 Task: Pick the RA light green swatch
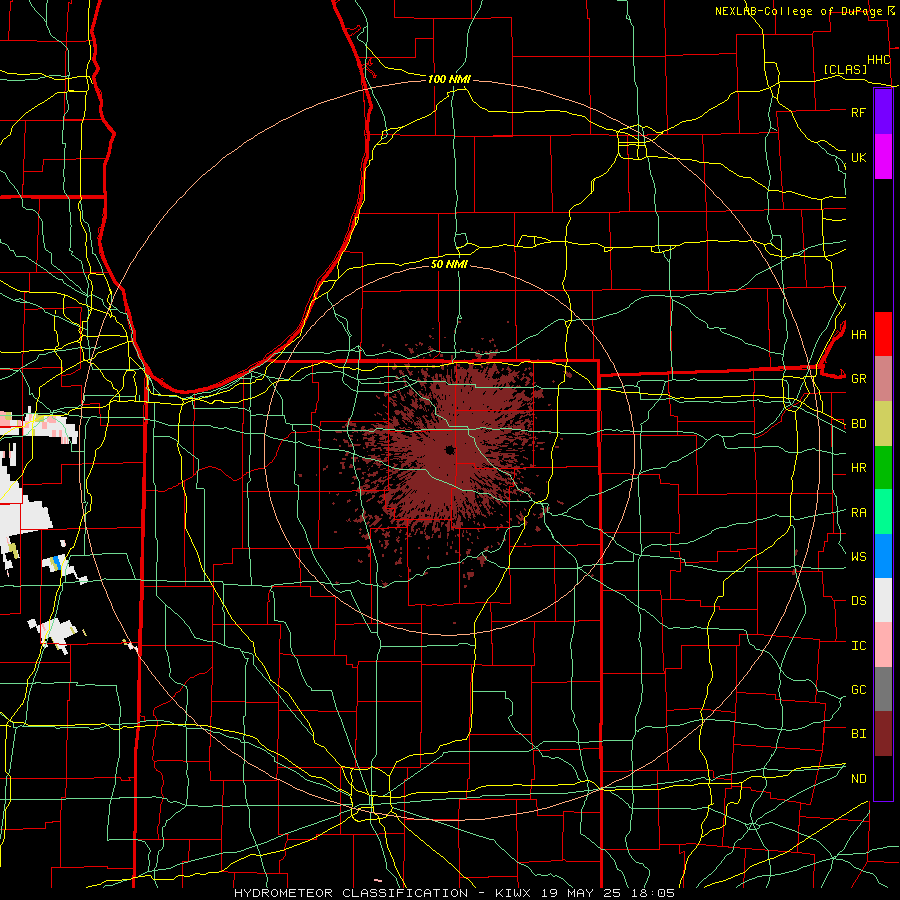coord(883,512)
